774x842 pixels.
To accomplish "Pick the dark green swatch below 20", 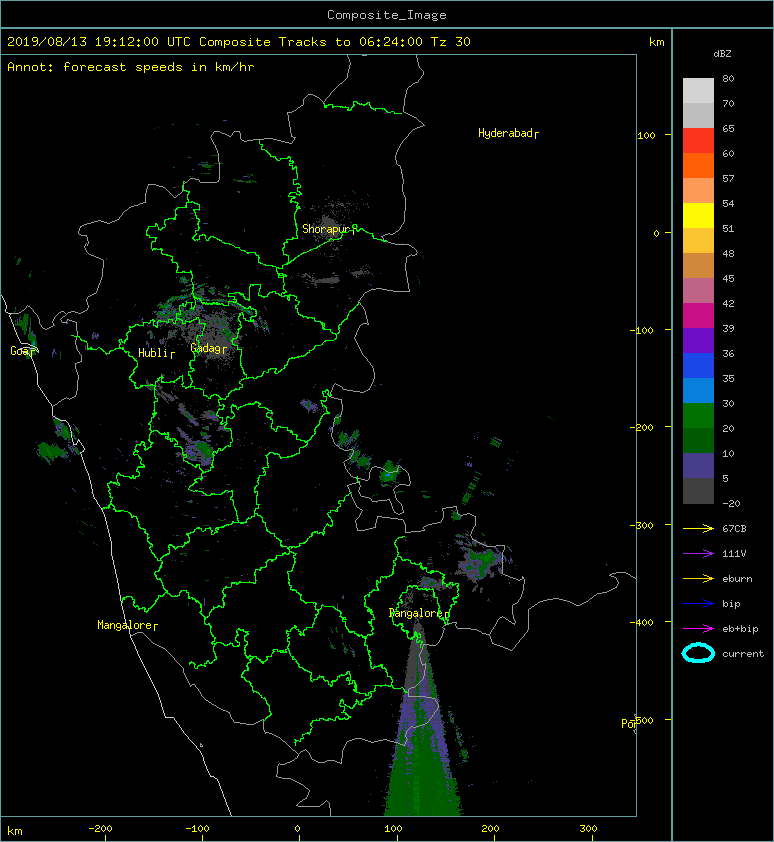I will tap(698, 440).
